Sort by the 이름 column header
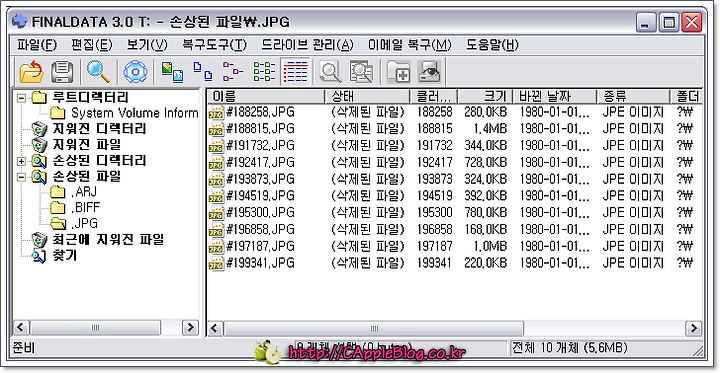720x373 pixels. 266,96
